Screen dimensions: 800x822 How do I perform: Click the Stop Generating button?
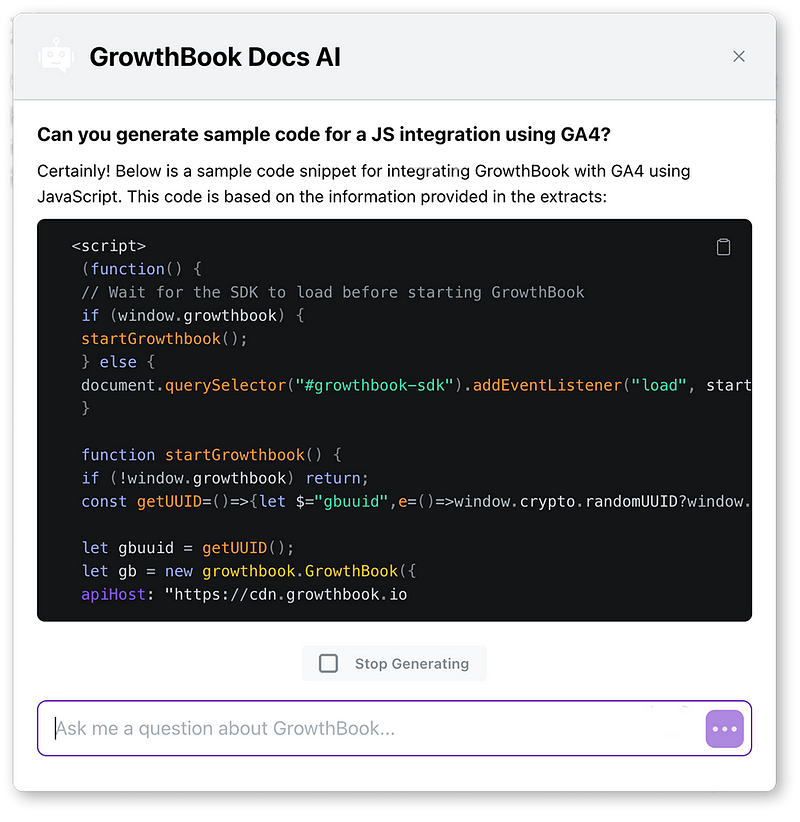[x=394, y=663]
